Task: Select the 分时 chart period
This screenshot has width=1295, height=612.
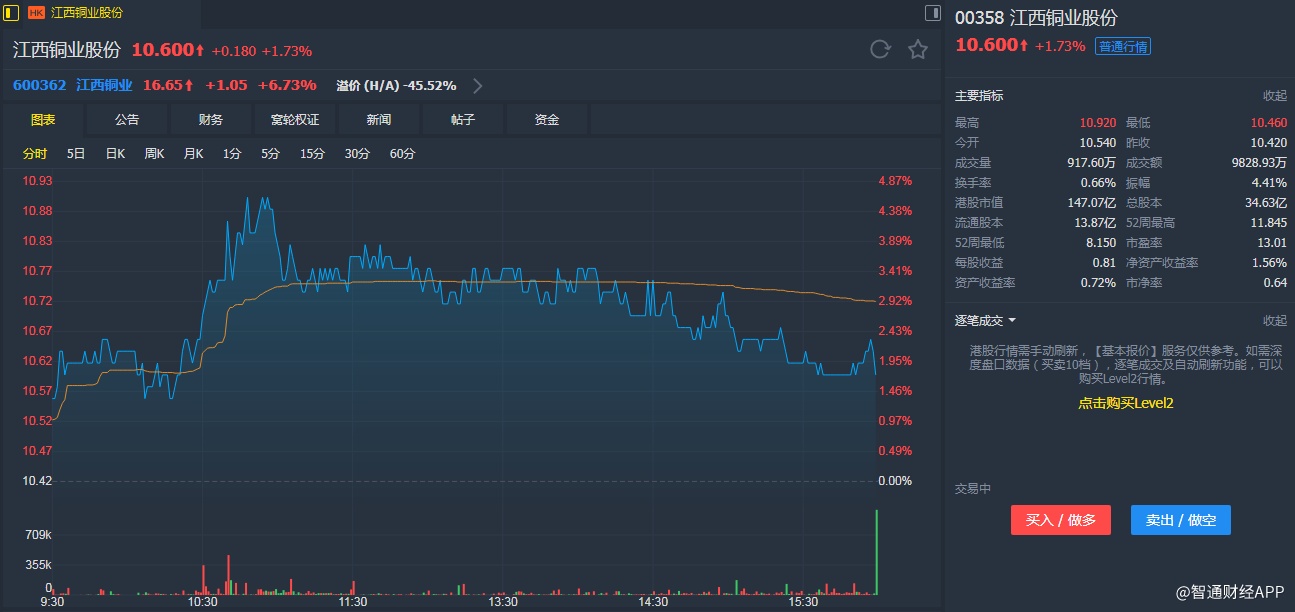Action: point(35,153)
